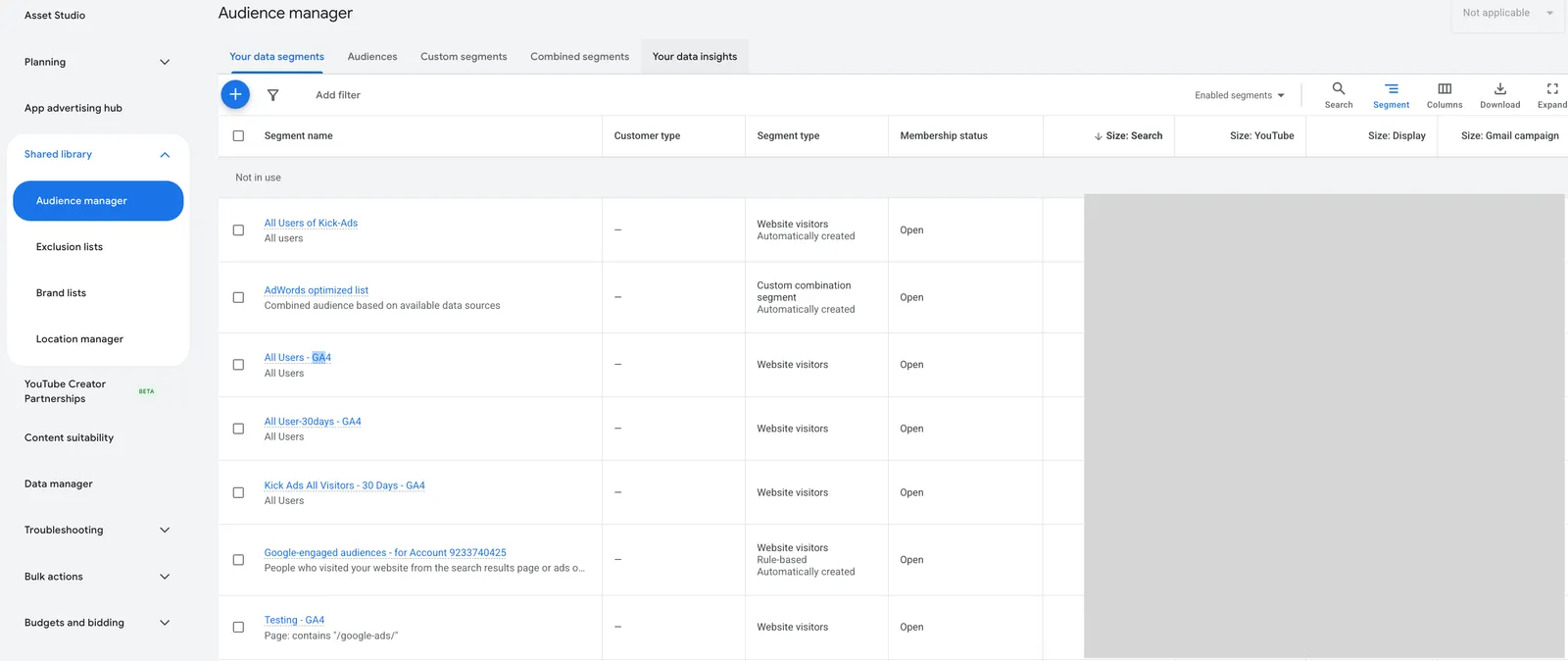
Task: Tick checkbox for Testing - GA4
Action: [x=238, y=627]
